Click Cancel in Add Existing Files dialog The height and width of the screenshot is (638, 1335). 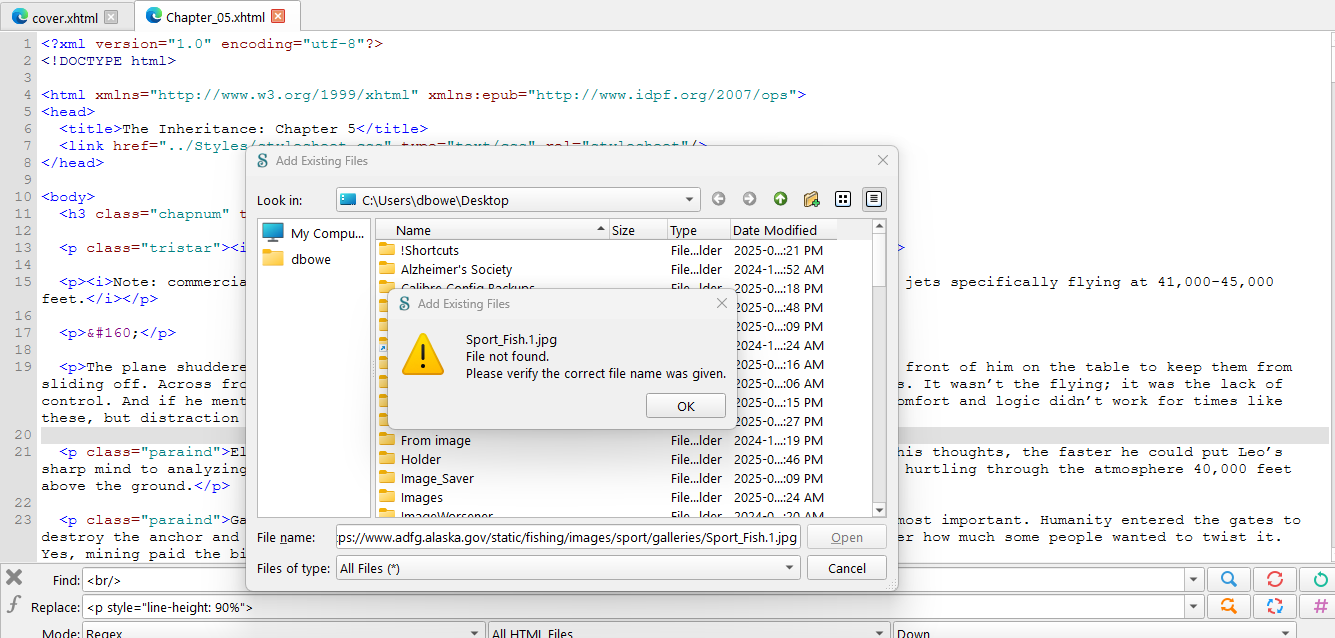pyautogui.click(x=847, y=568)
